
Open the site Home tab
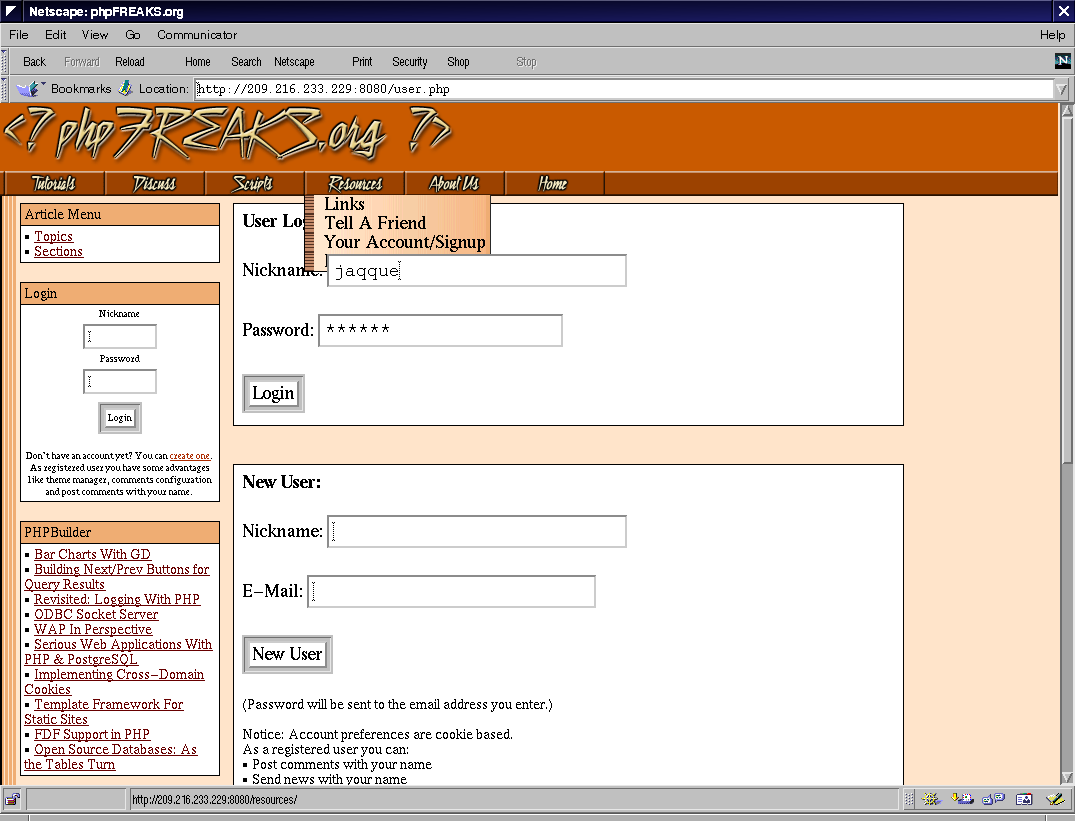(x=554, y=184)
